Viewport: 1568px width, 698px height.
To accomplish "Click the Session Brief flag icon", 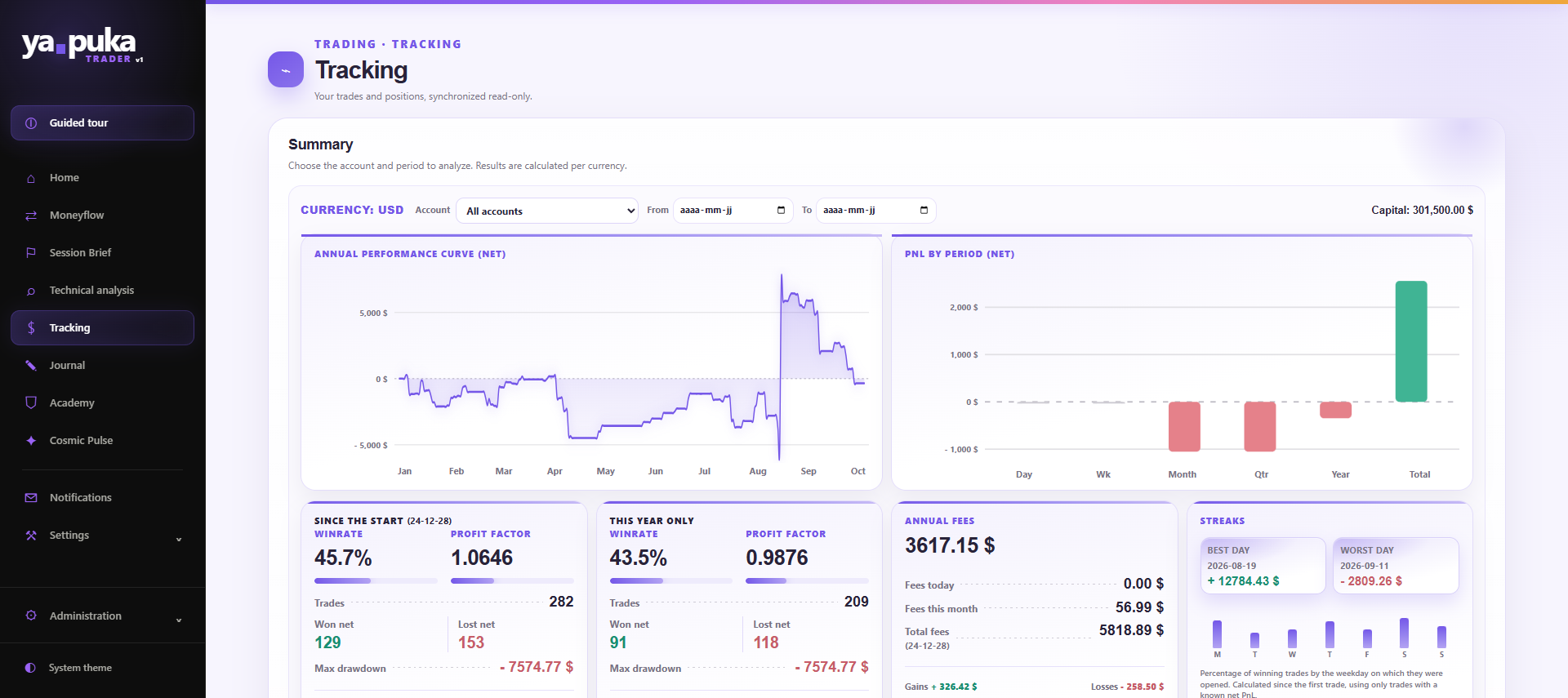I will coord(31,253).
